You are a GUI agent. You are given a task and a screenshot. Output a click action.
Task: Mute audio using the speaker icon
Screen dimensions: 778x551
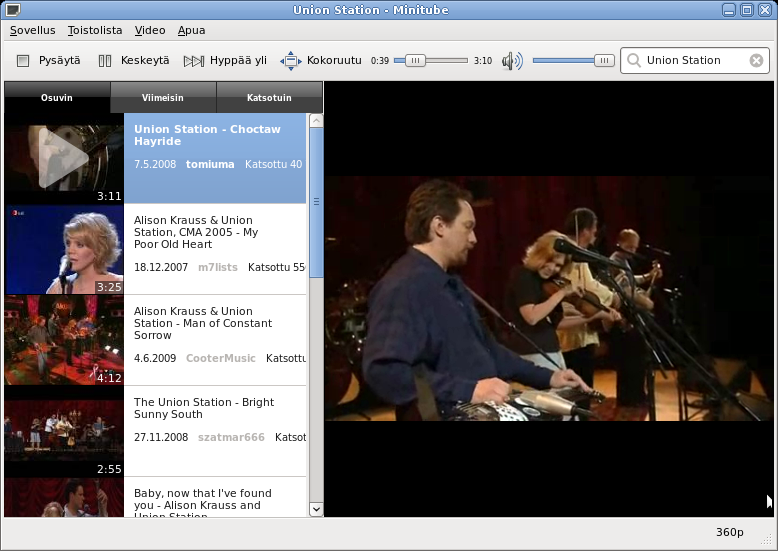[512, 61]
